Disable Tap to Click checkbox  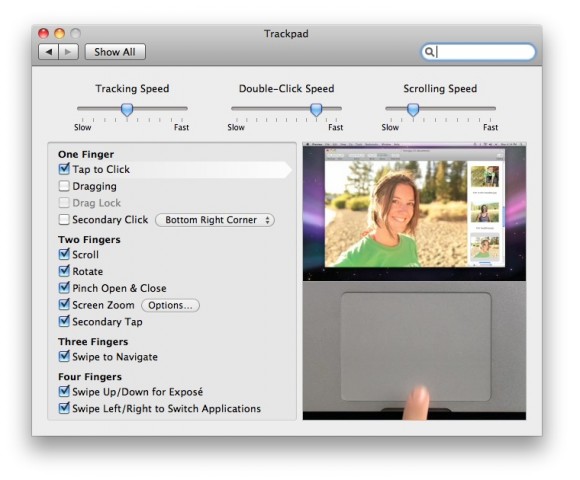coord(64,169)
